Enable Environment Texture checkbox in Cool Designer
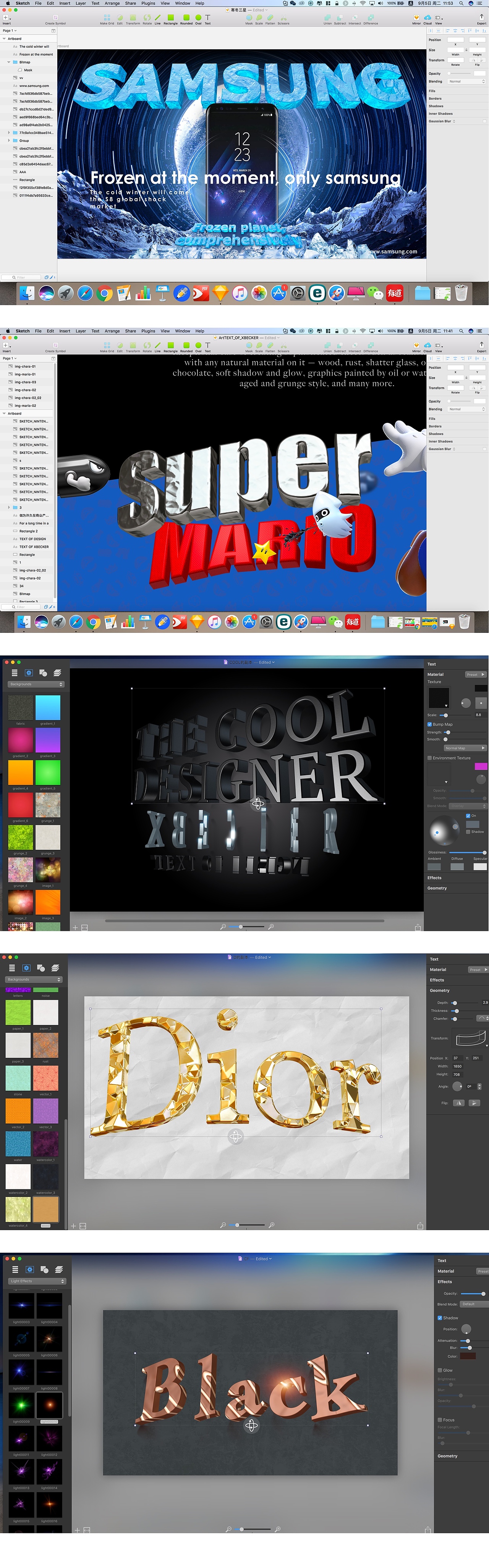Screen dimensions: 489x1568 coord(429,758)
